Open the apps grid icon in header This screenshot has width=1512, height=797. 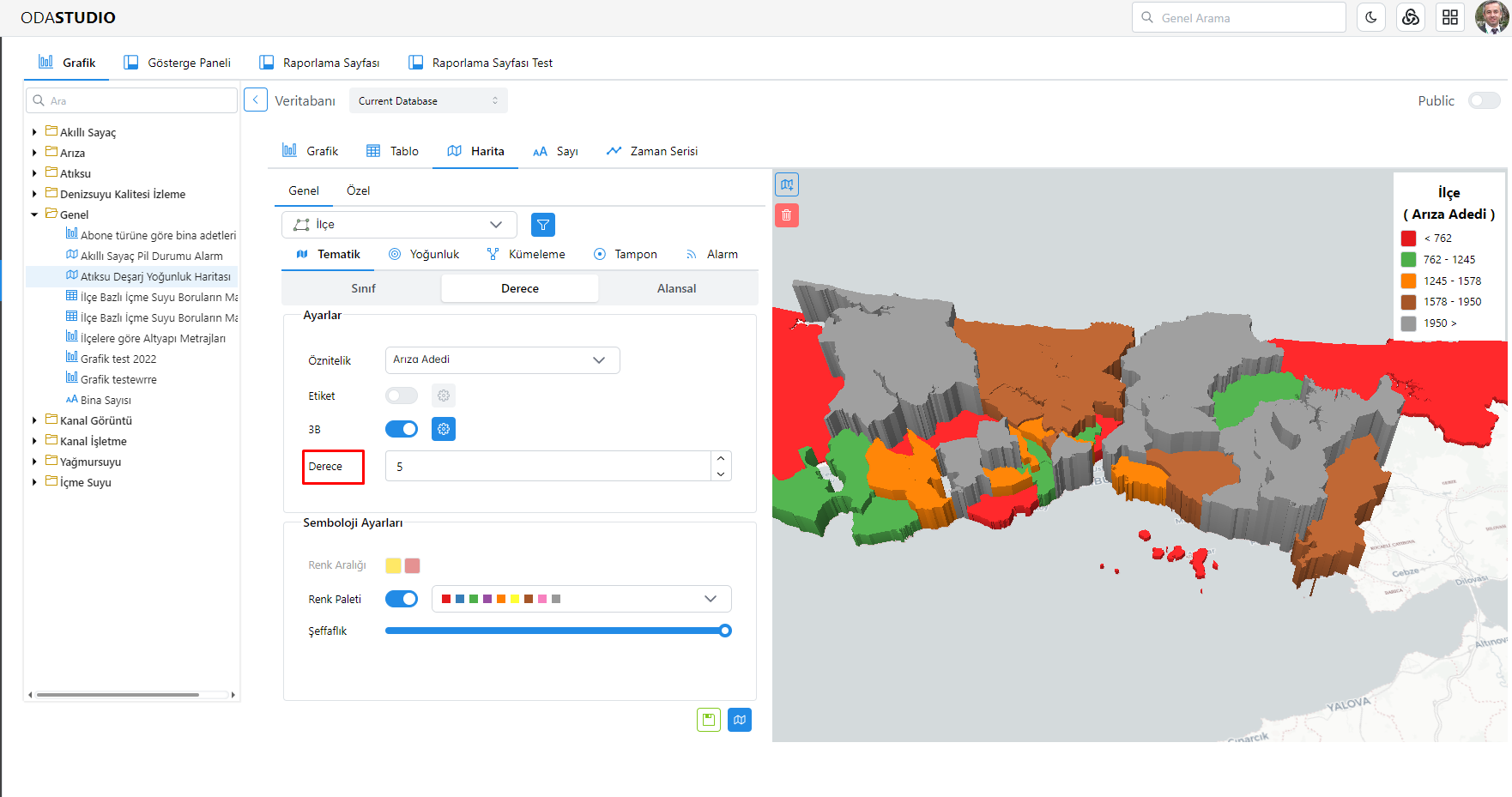(1449, 17)
